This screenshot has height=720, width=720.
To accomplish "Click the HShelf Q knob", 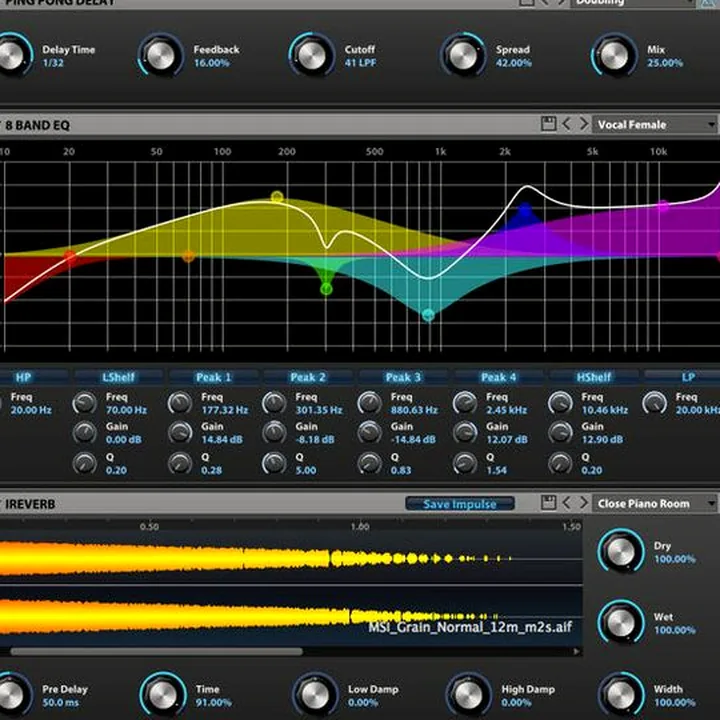I will click(560, 463).
